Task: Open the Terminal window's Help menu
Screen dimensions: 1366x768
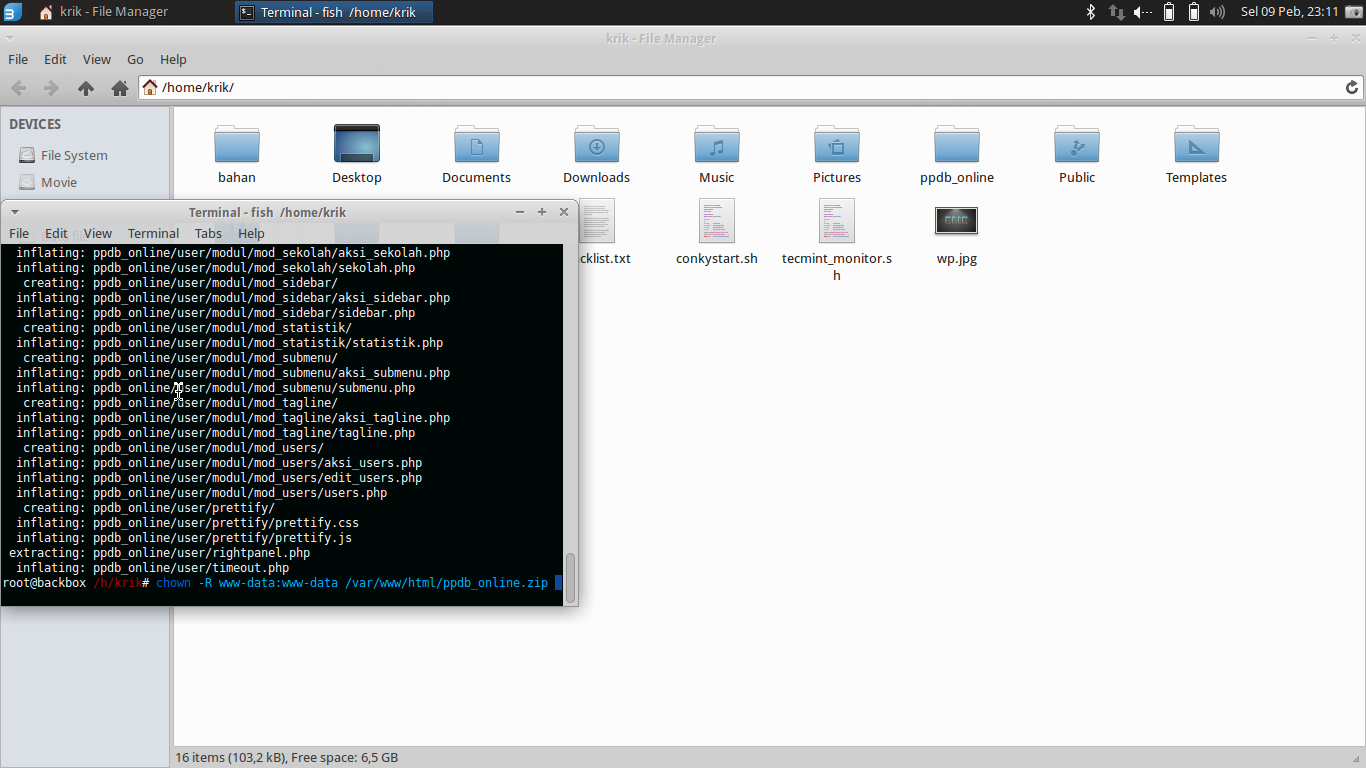Action: pyautogui.click(x=251, y=234)
